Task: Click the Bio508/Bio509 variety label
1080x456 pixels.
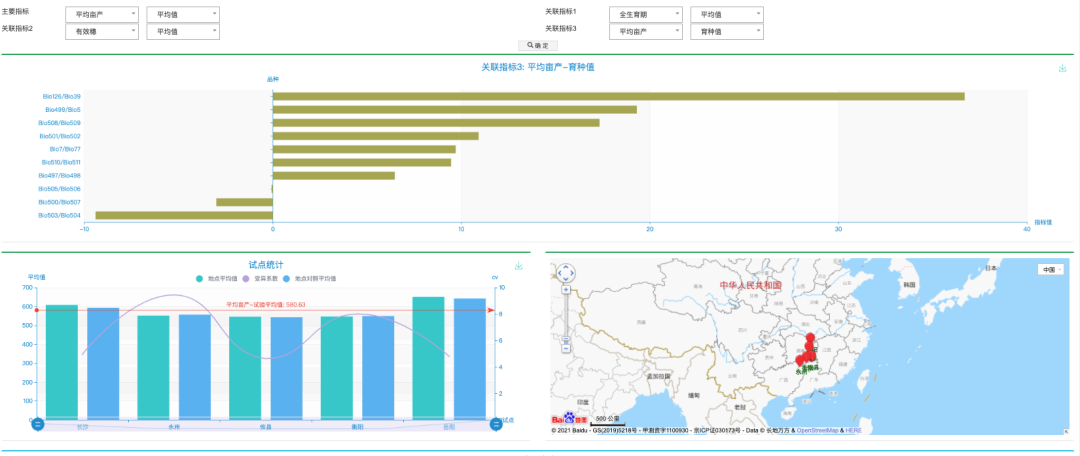Action: 61,123
